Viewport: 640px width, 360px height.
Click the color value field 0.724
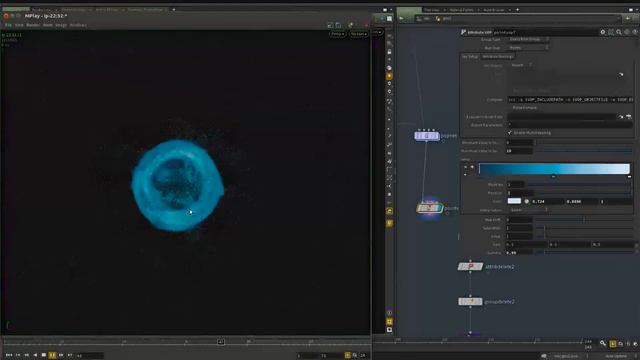[547, 202]
